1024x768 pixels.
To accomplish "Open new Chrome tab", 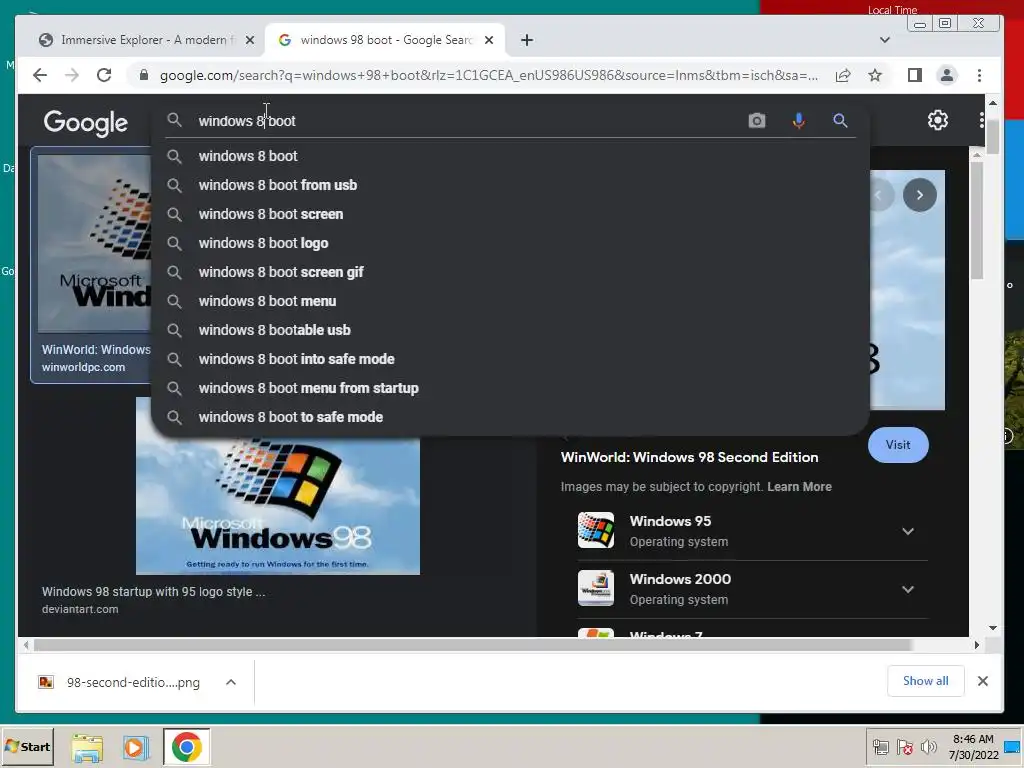I will click(x=527, y=40).
